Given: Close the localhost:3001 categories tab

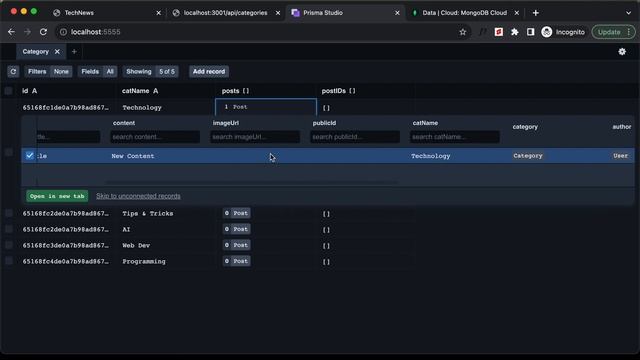Looking at the screenshot, I should (278, 13).
